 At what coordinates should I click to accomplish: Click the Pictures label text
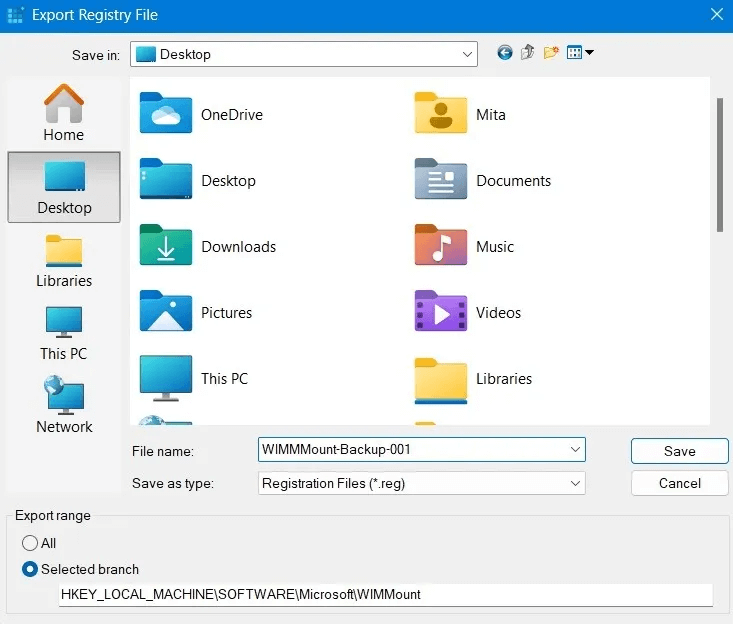click(226, 313)
